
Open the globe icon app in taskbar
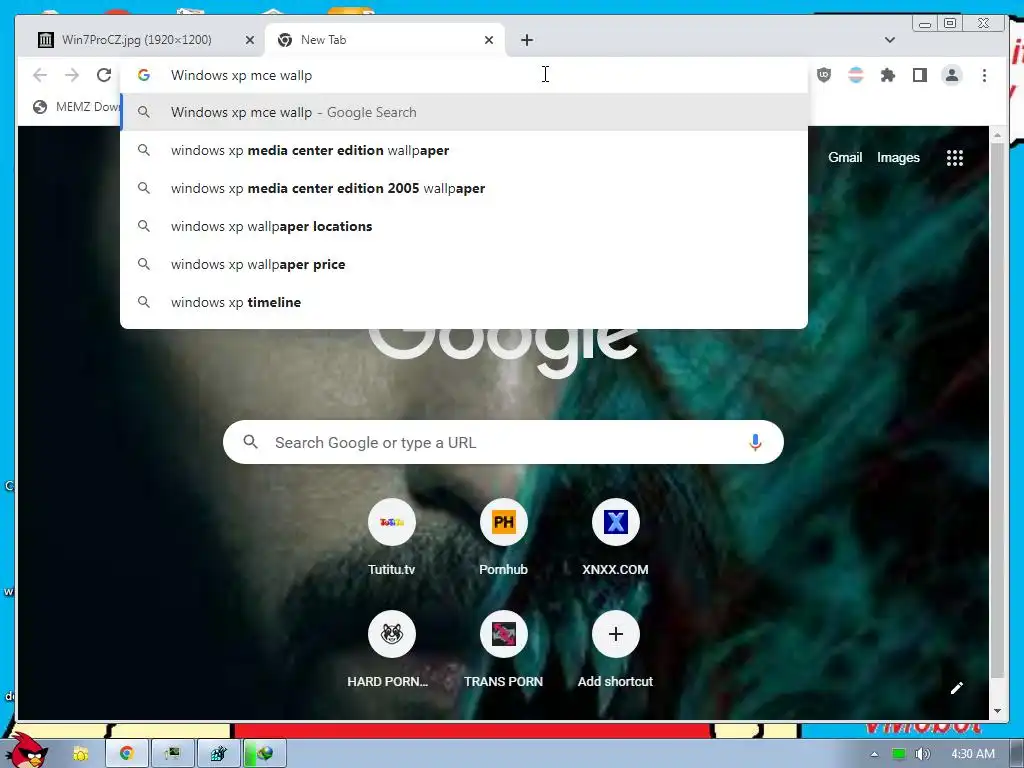pos(264,754)
